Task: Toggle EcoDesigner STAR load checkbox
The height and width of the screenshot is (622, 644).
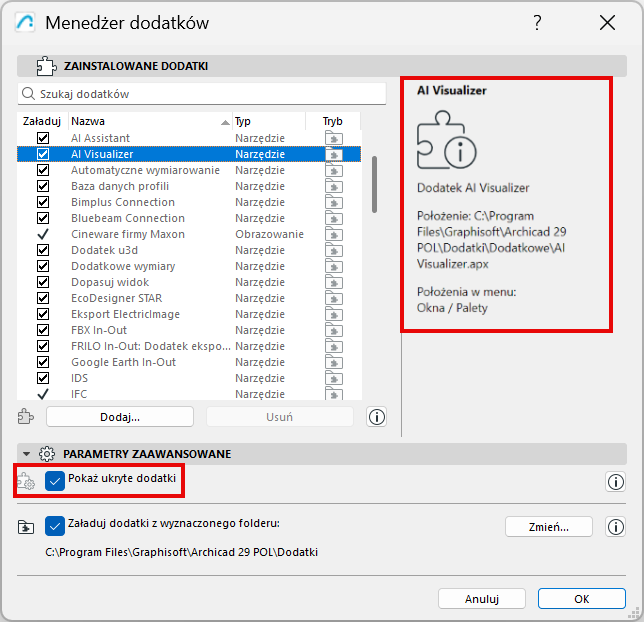Action: [x=43, y=298]
